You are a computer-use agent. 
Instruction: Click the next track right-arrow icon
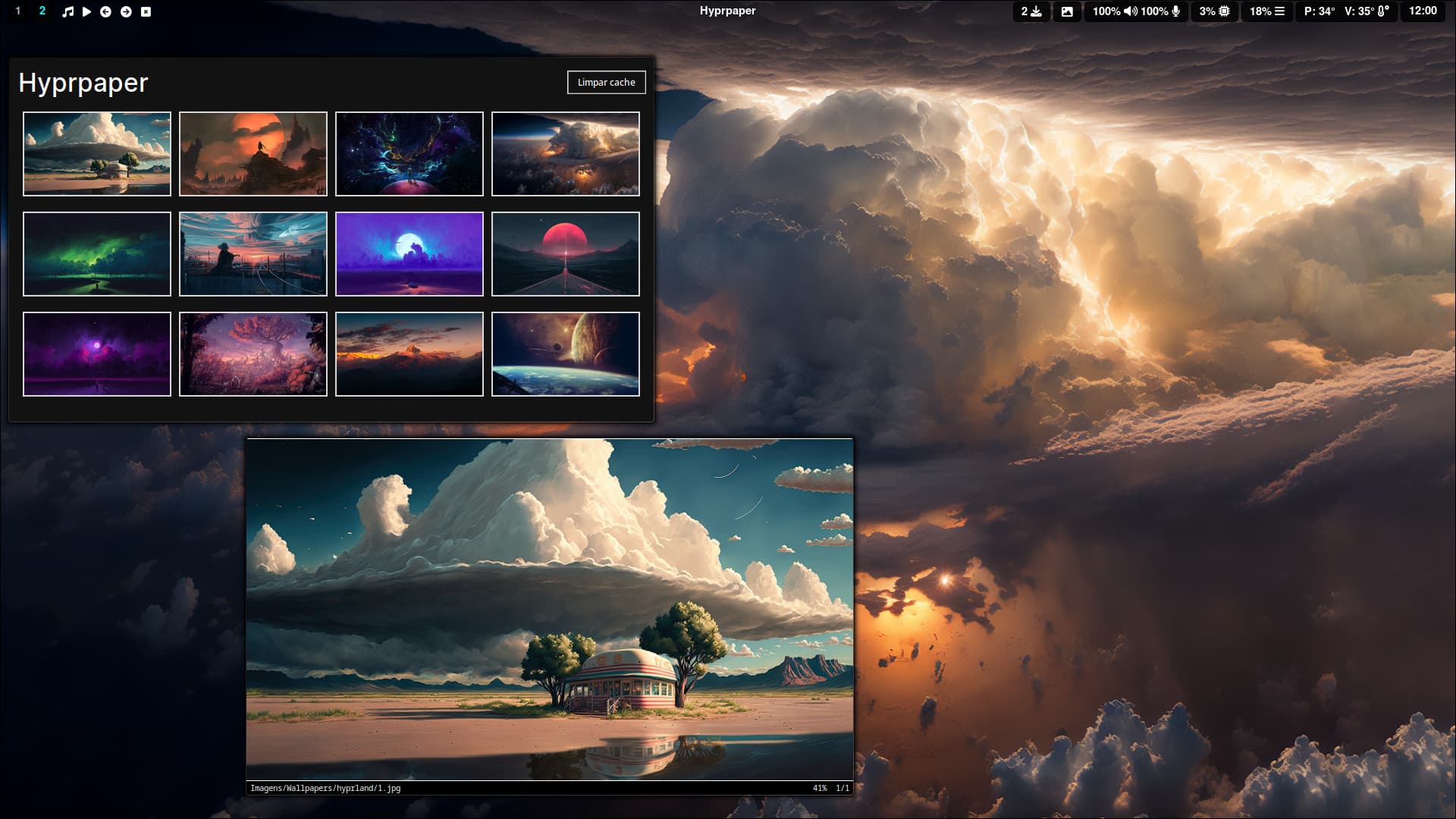point(126,11)
